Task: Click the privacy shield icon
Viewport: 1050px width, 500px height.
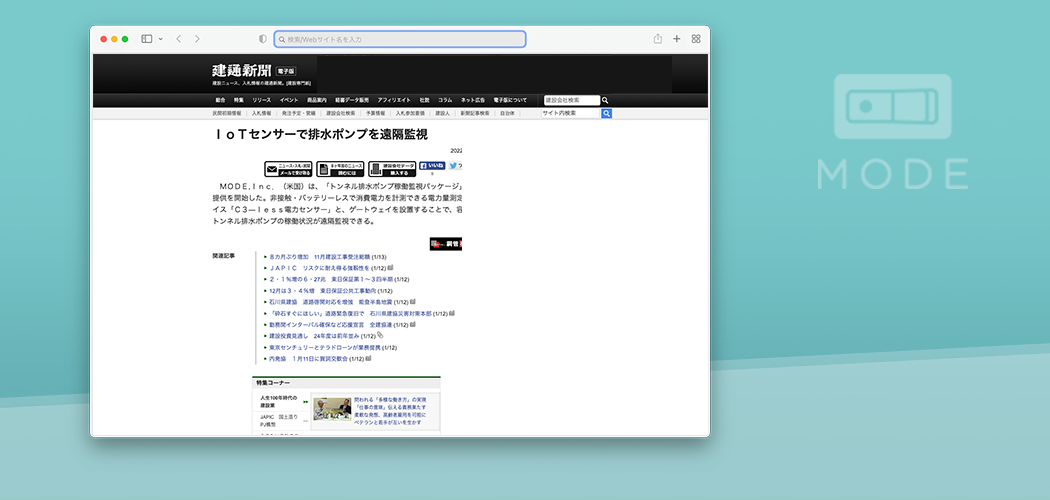Action: coord(263,39)
